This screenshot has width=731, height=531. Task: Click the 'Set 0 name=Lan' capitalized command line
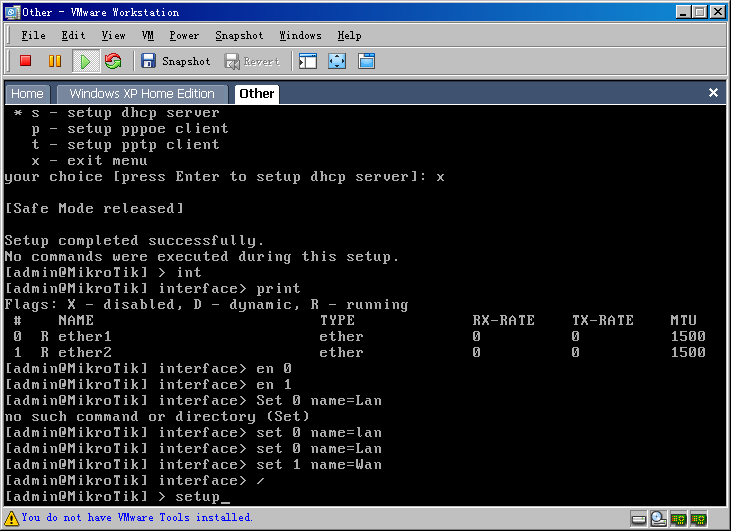point(193,400)
